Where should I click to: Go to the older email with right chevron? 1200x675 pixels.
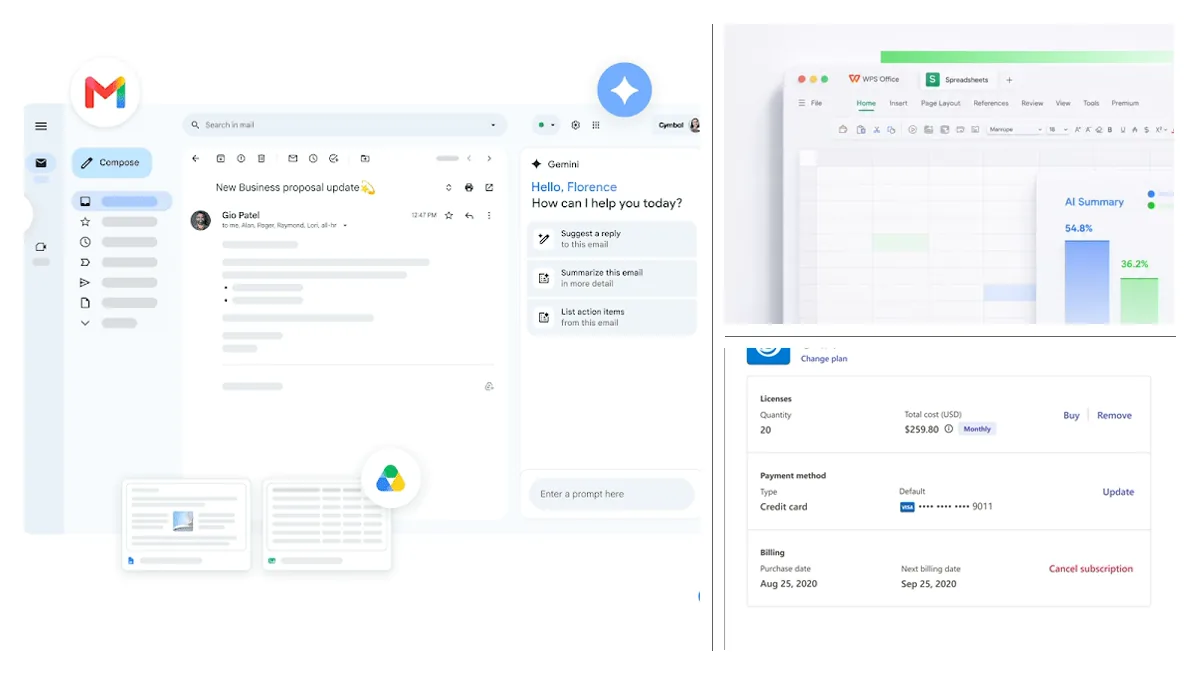point(489,158)
